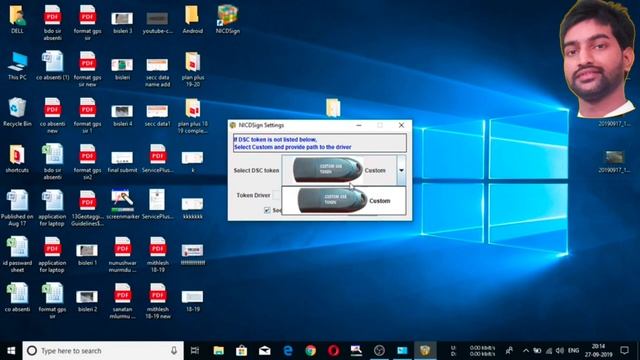Select the Published on Aug 17 document

pyautogui.click(x=17, y=209)
